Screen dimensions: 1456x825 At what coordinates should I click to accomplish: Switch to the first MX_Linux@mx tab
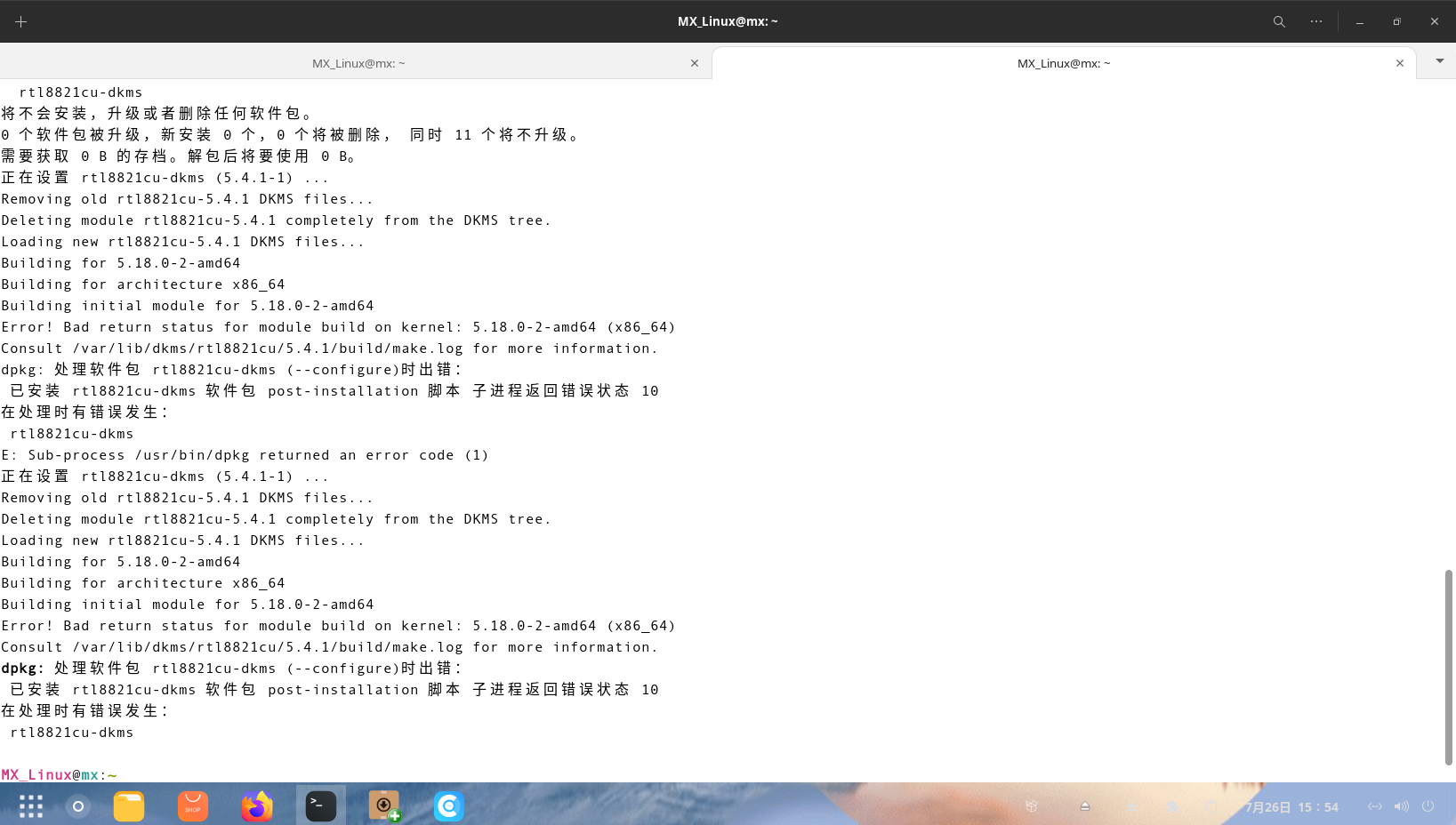(x=358, y=63)
